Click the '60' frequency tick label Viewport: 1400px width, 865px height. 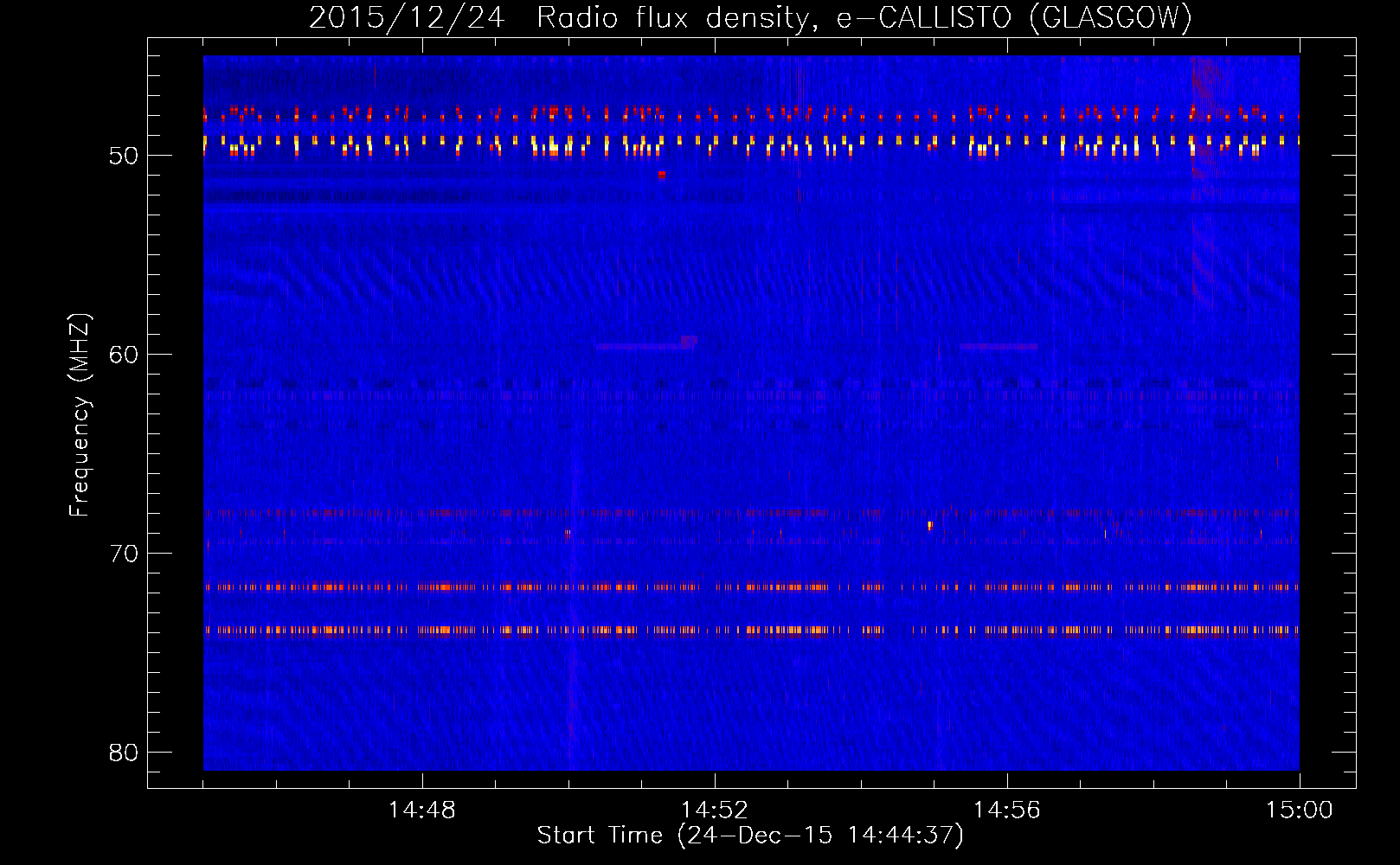coord(124,355)
